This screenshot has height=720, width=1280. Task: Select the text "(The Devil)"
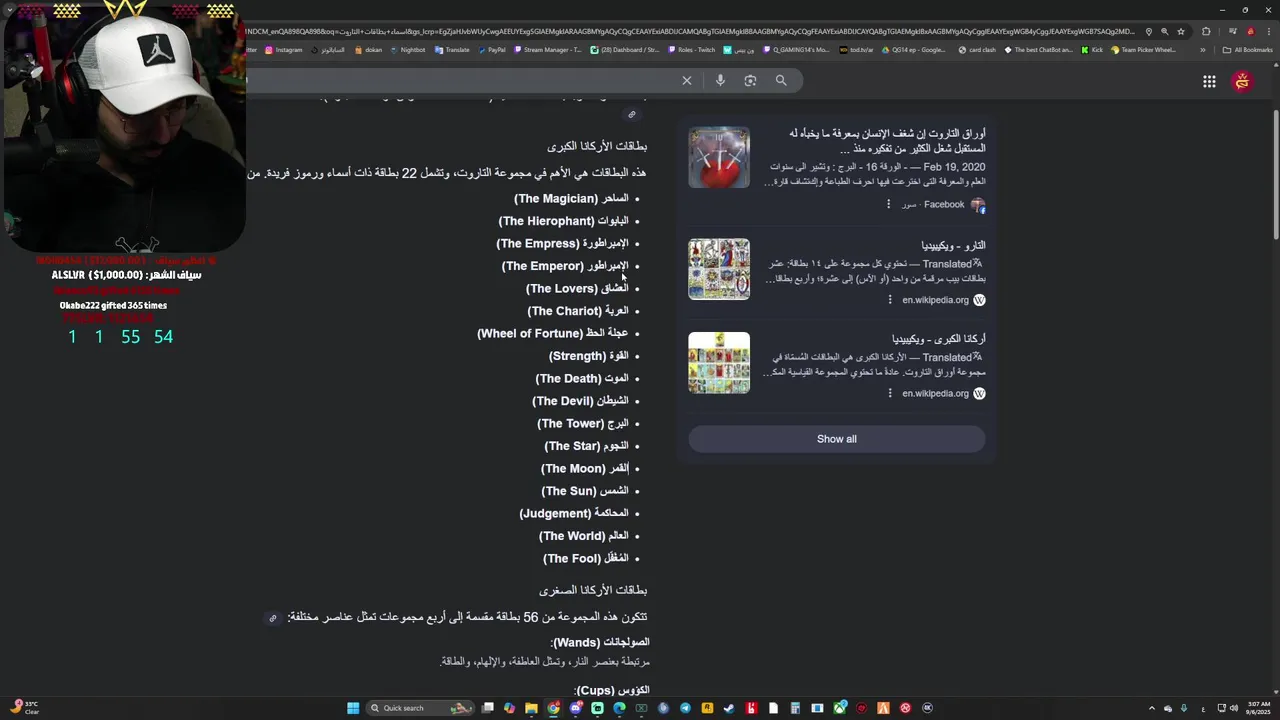tap(563, 401)
